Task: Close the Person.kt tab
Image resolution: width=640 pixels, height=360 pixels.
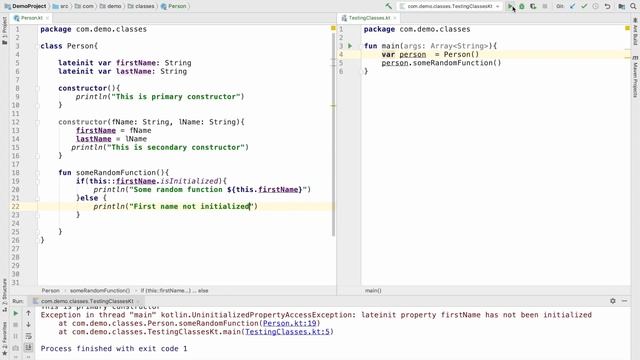Action: point(47,18)
